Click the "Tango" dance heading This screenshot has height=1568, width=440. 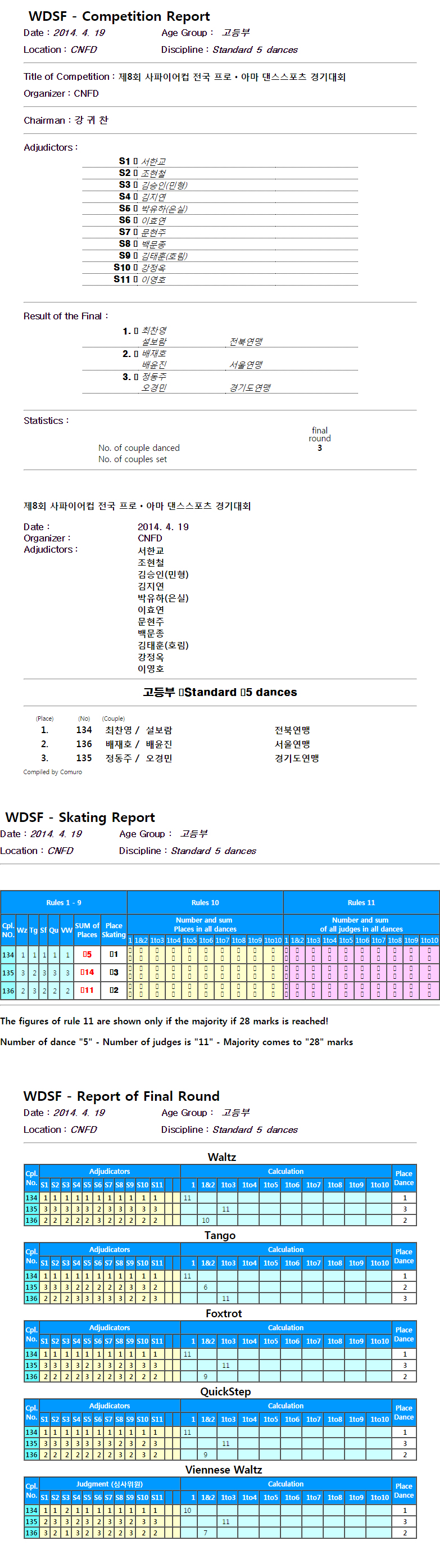tap(220, 1236)
